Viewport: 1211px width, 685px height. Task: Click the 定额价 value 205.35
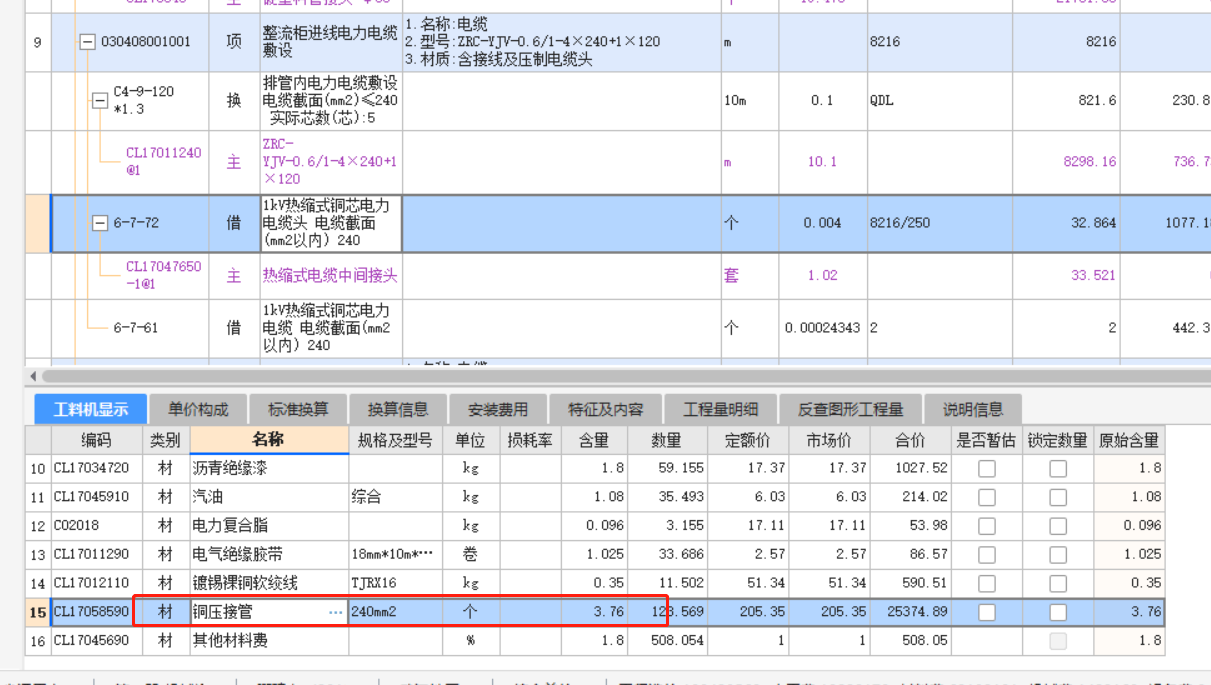[x=748, y=612]
